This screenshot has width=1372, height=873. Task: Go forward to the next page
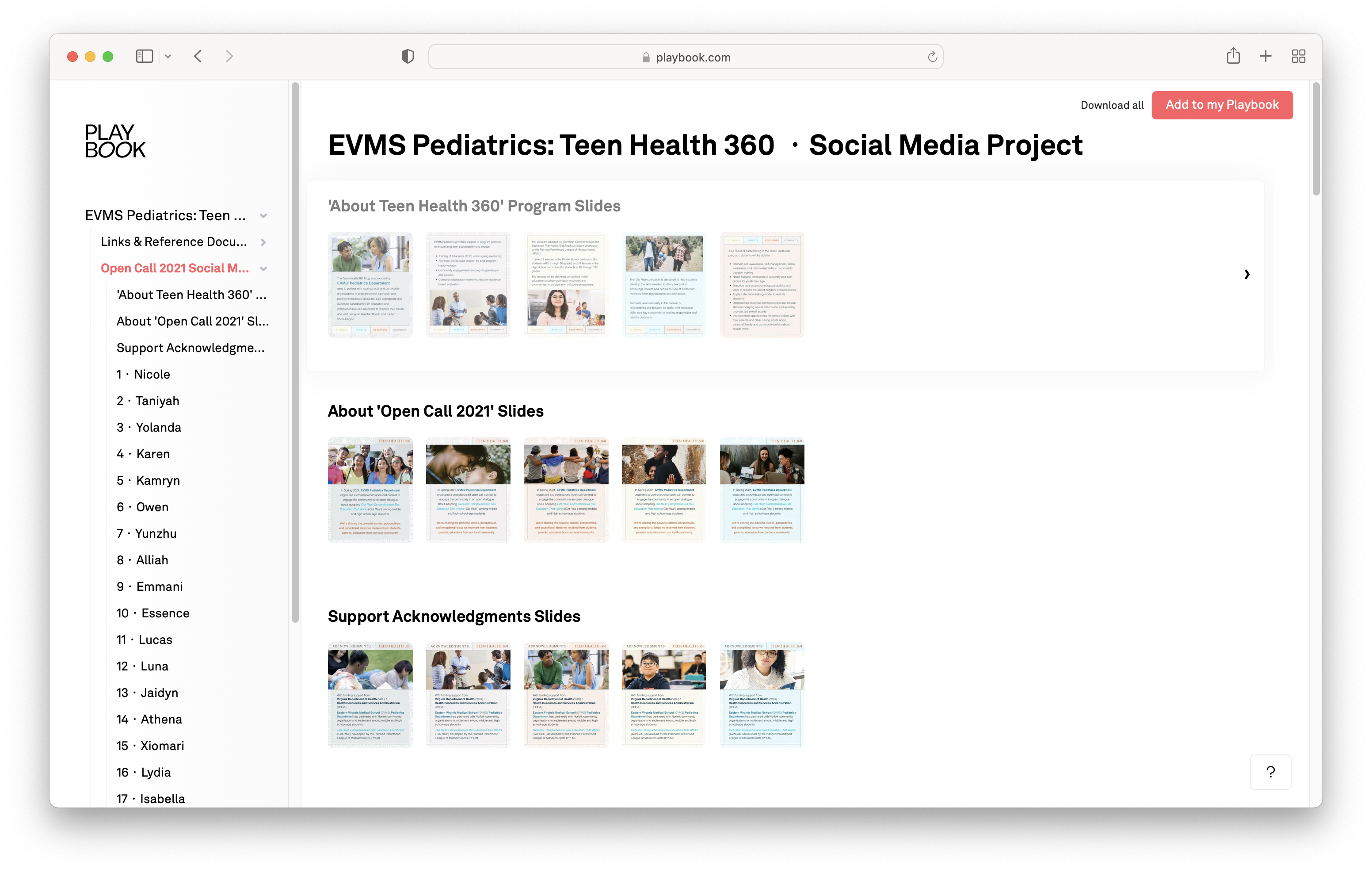(x=229, y=56)
